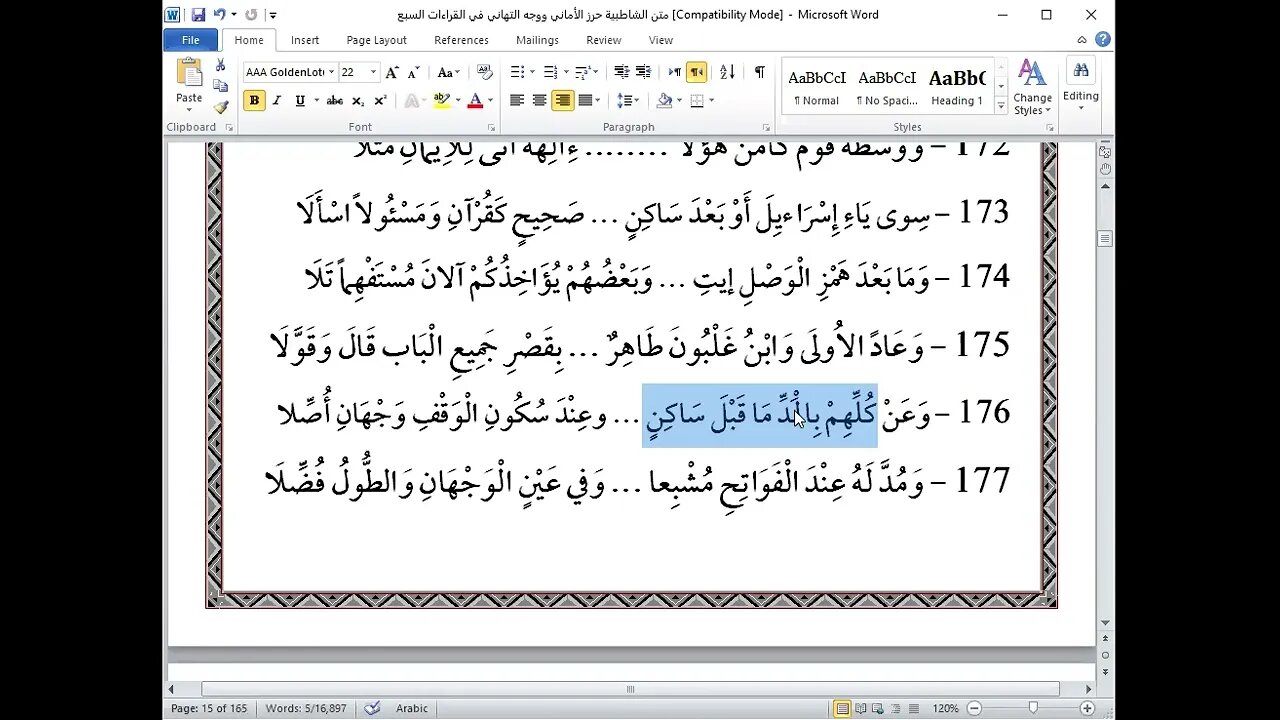Decrease the paragraph indent

tap(621, 72)
